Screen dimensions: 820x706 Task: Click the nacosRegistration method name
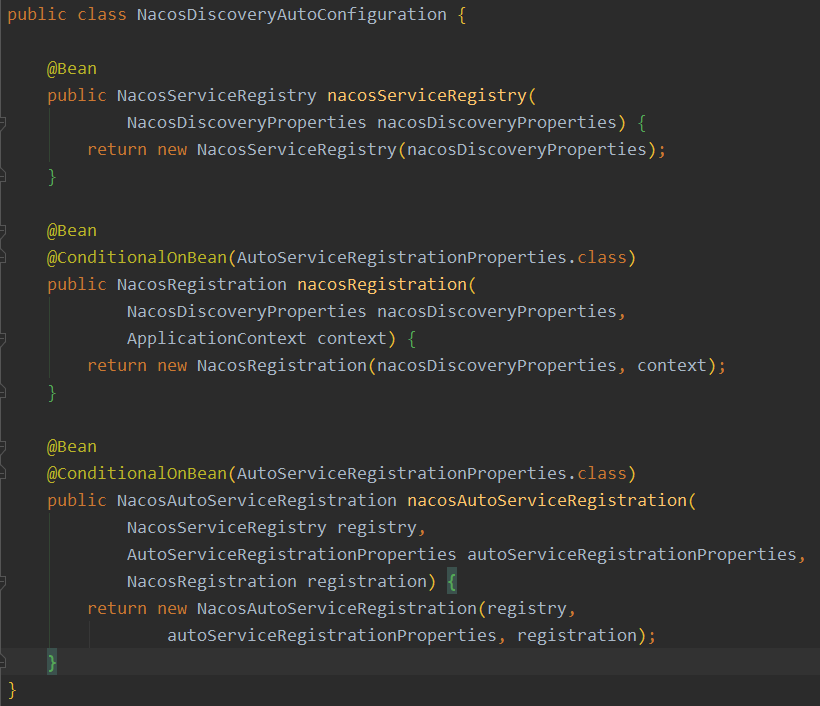(382, 284)
